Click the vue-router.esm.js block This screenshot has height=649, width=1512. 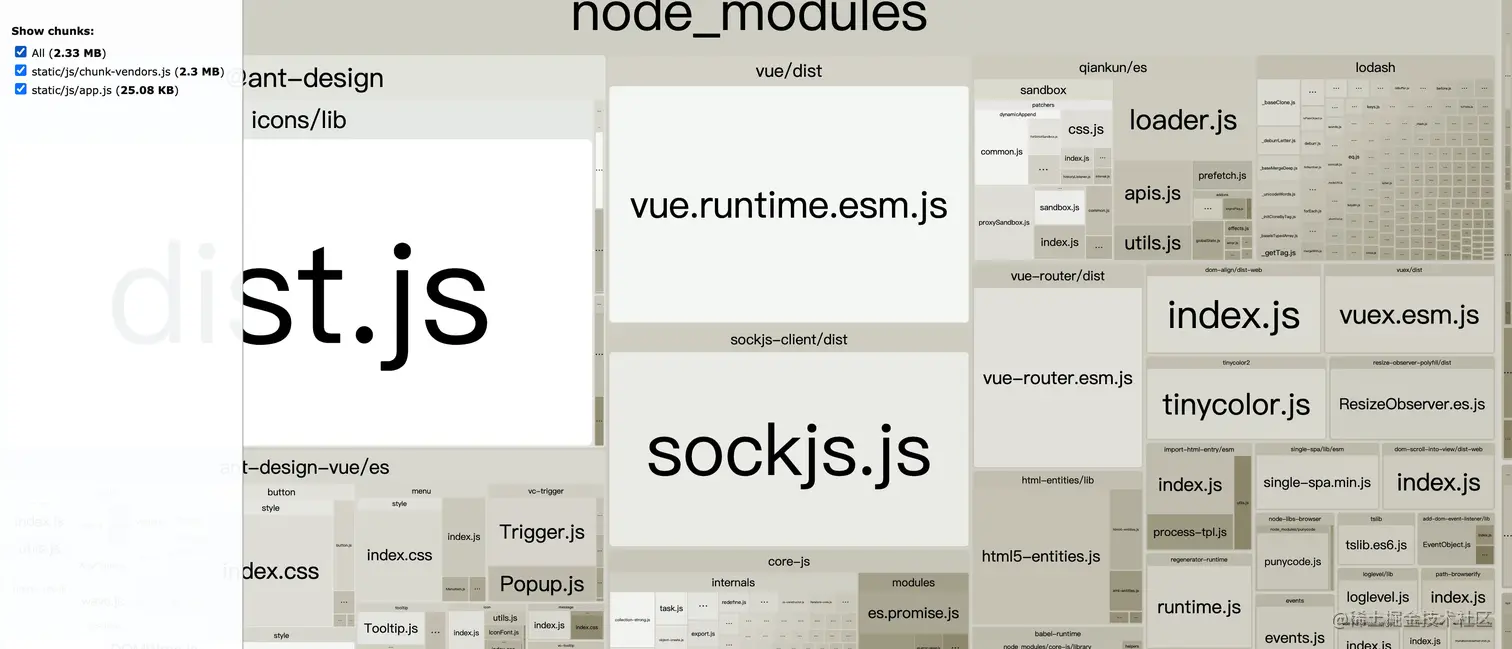[1058, 378]
